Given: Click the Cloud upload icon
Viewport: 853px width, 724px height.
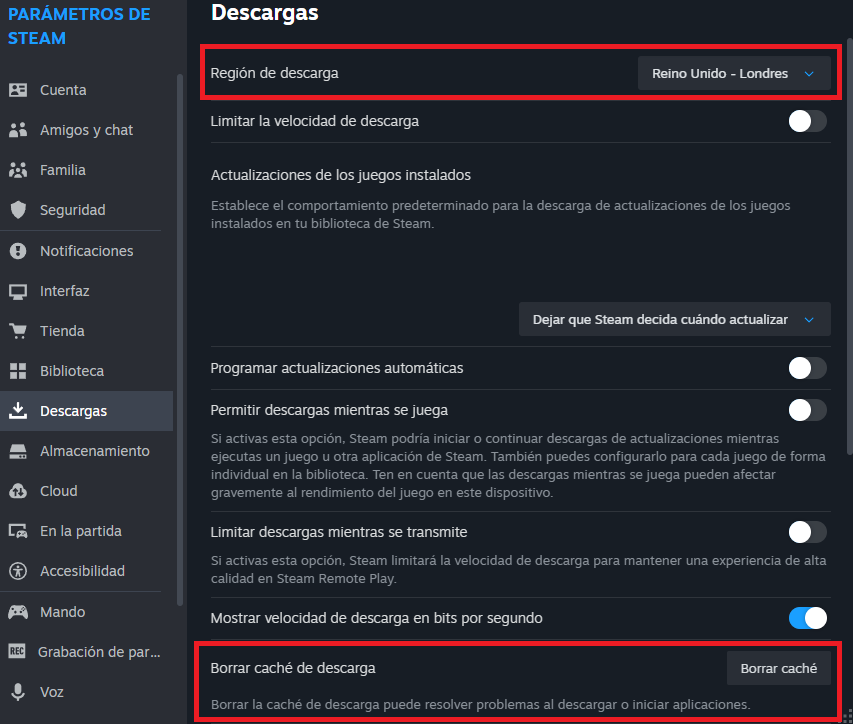Looking at the screenshot, I should click(18, 491).
